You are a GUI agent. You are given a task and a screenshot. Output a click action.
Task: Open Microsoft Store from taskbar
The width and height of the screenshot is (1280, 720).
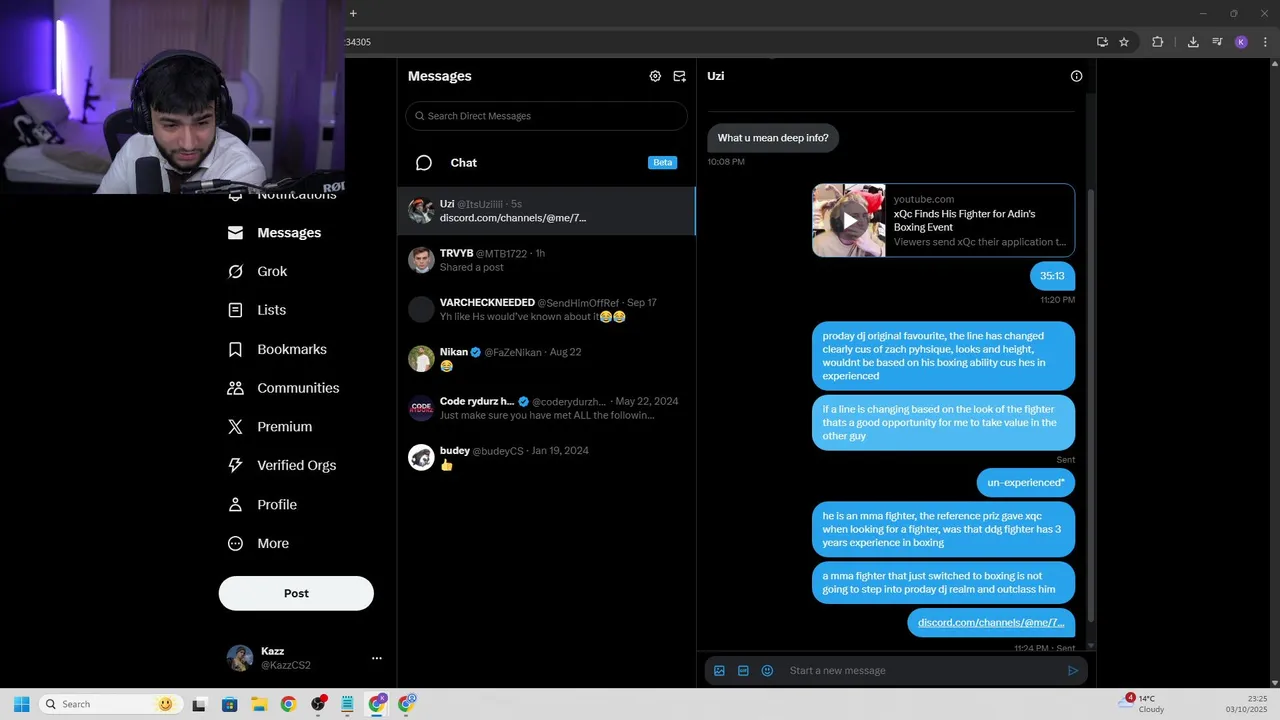coord(229,704)
